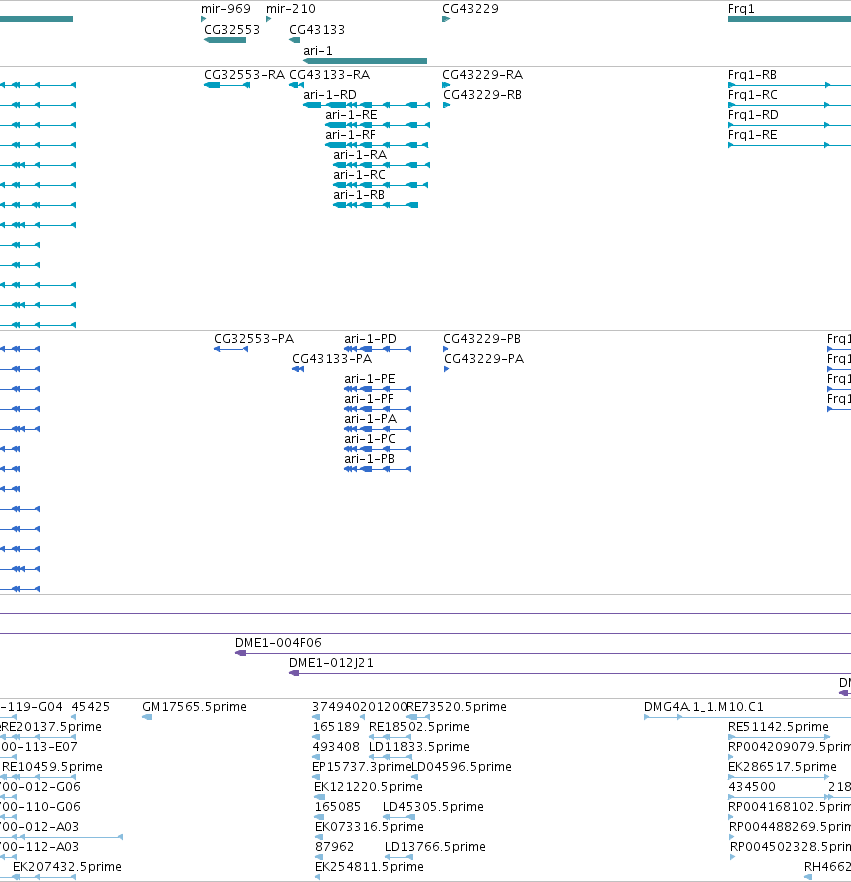Select the Frq1 gene label at top right
Screen dimensions: 851x882
pyautogui.click(x=741, y=9)
